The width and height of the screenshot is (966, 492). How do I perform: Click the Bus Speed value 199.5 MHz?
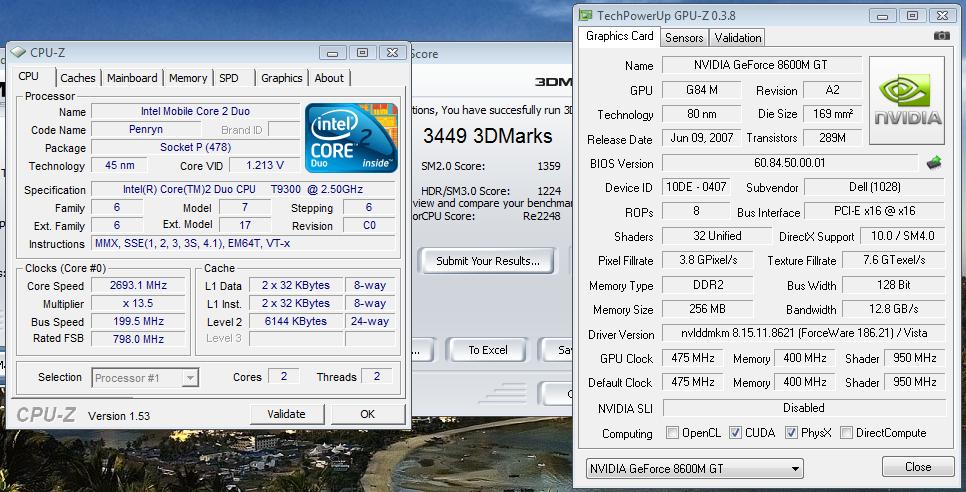(x=138, y=321)
